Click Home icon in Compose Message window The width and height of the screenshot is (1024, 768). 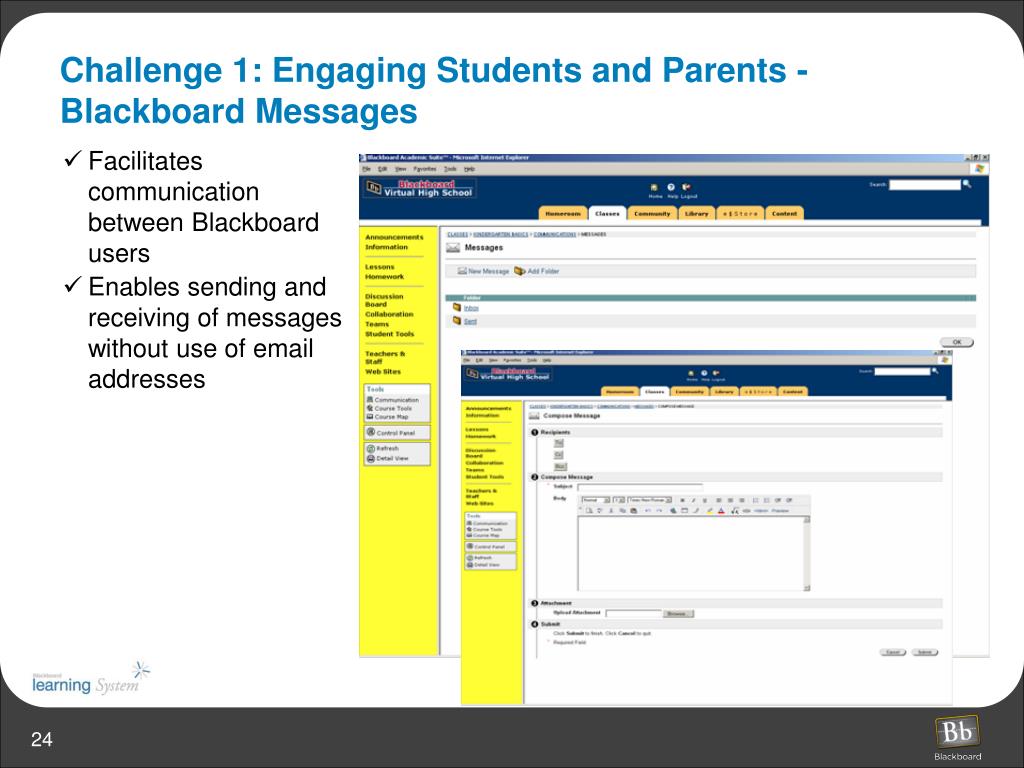[x=692, y=373]
